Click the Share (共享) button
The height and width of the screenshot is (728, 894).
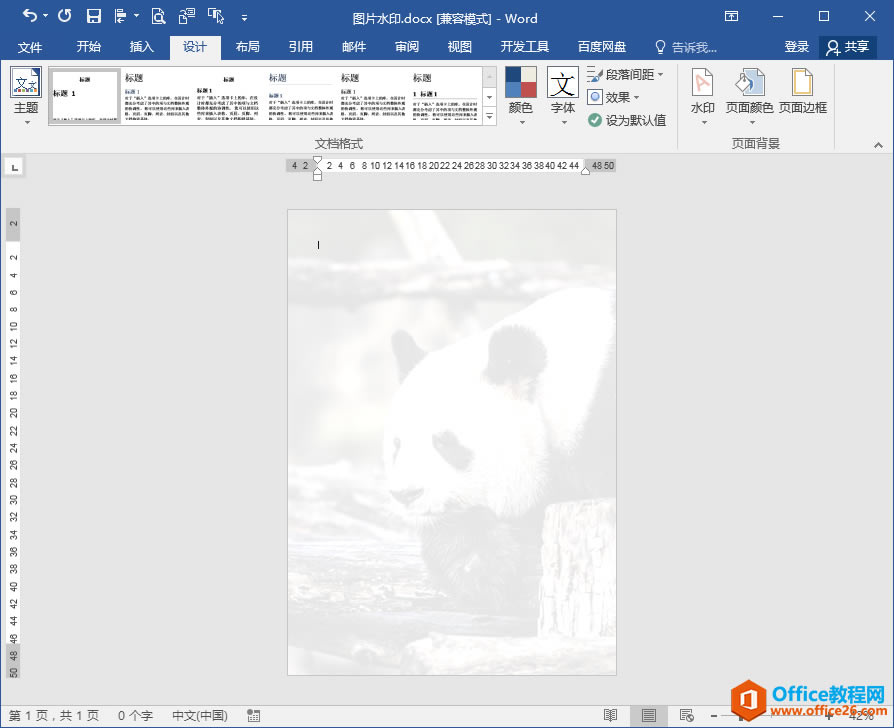848,47
